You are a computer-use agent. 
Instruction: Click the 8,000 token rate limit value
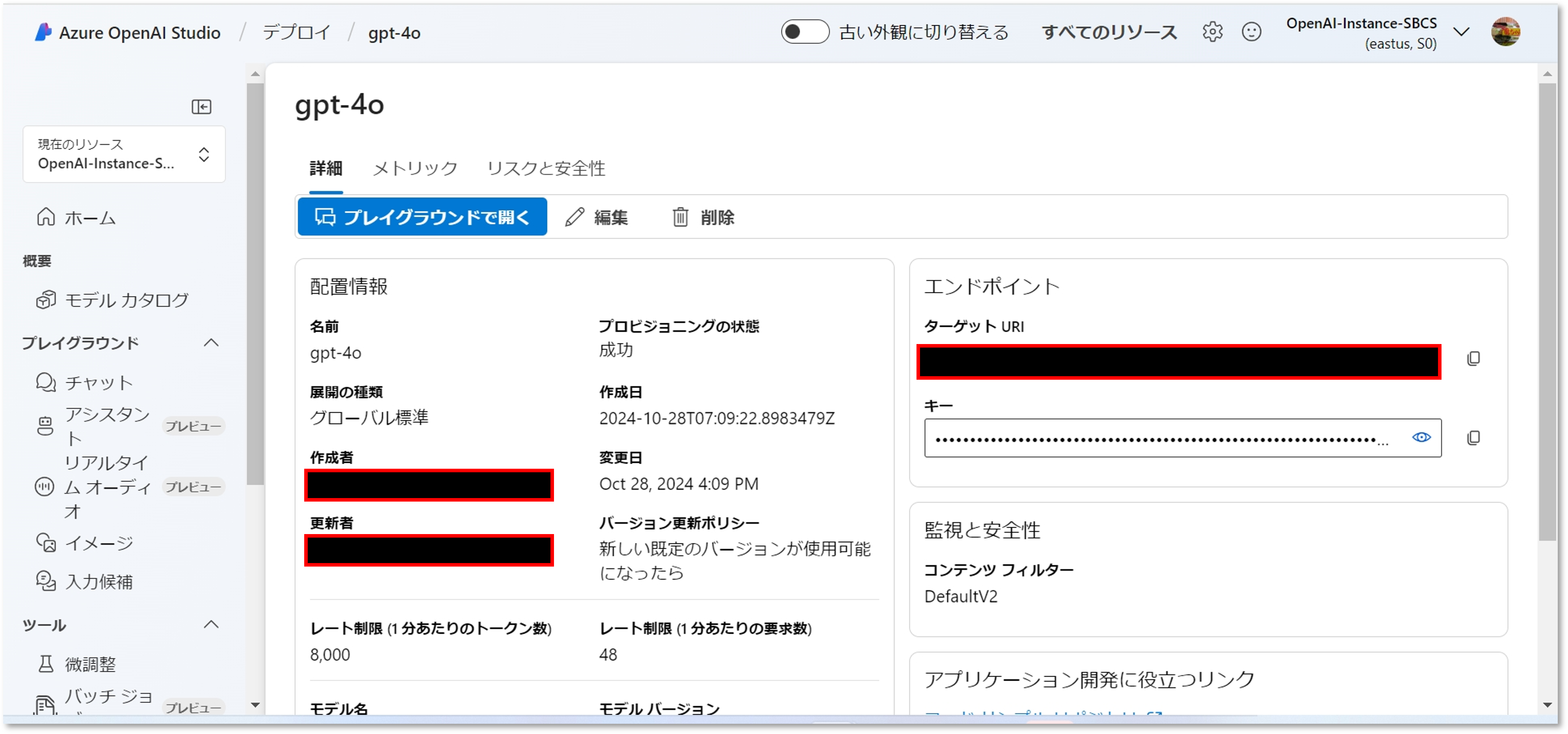(330, 654)
